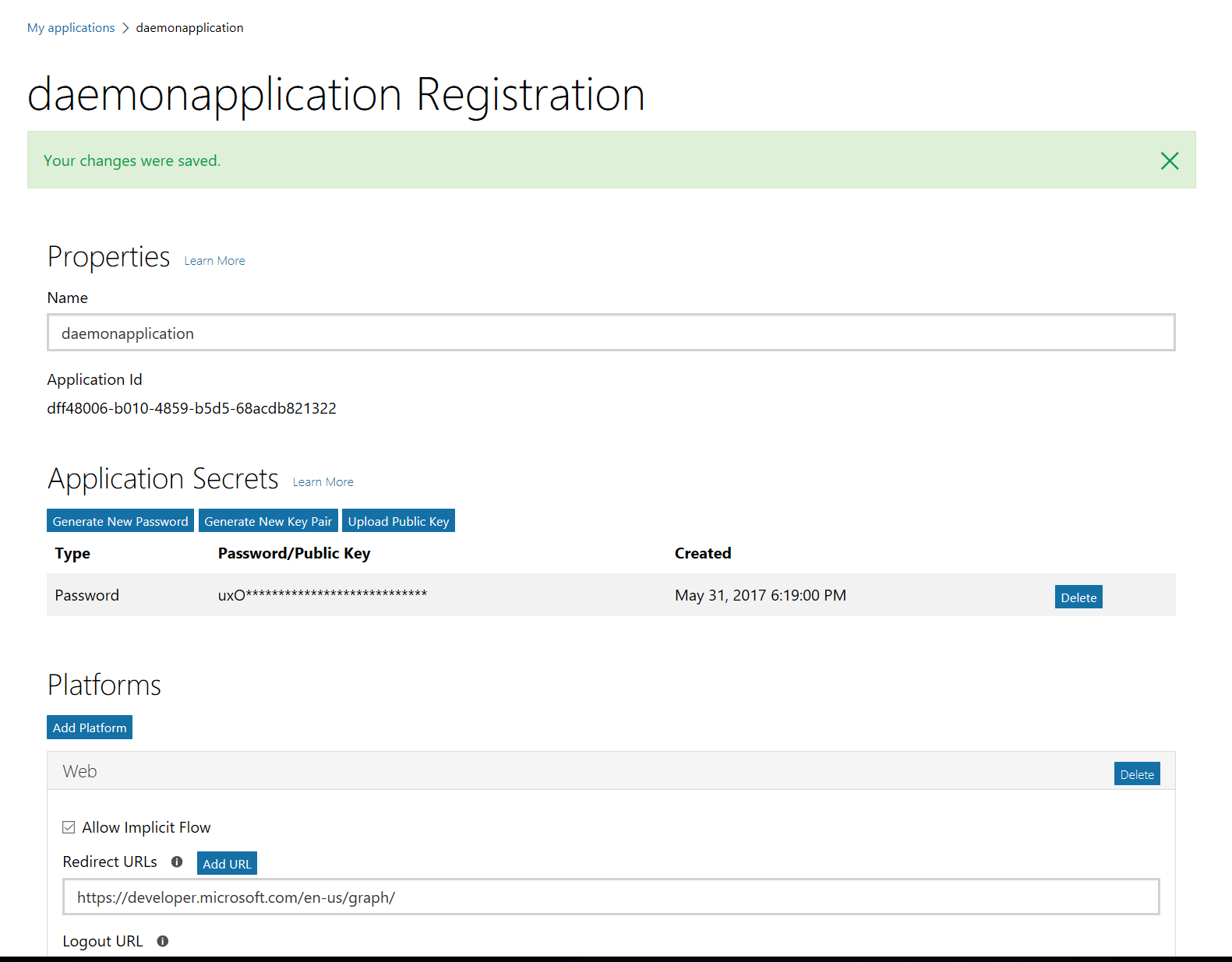Click Upload Public Key button
This screenshot has width=1232, height=962.
pos(398,521)
